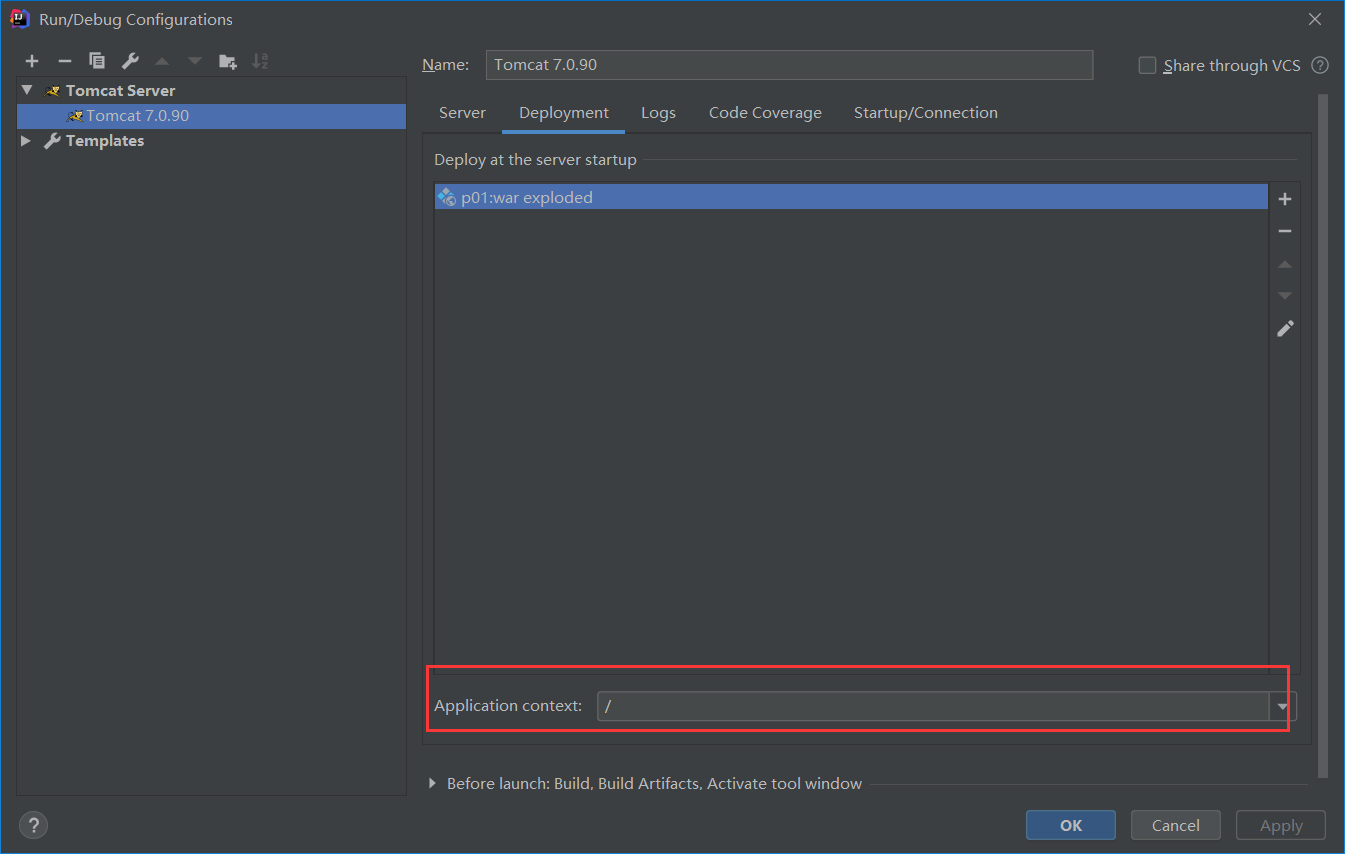Expand the Templates tree node
Viewport: 1345px width, 854px height.
(x=27, y=141)
